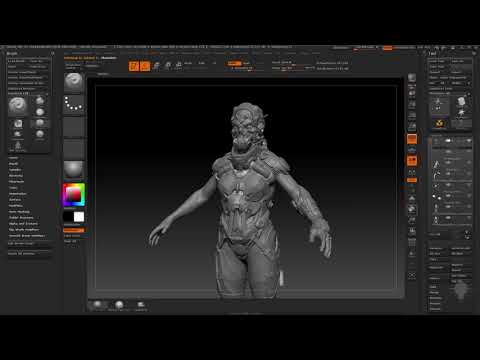Click the Edit Brush Credit button
Image resolution: width=480 pixels, height=360 pixels.
tap(29, 243)
